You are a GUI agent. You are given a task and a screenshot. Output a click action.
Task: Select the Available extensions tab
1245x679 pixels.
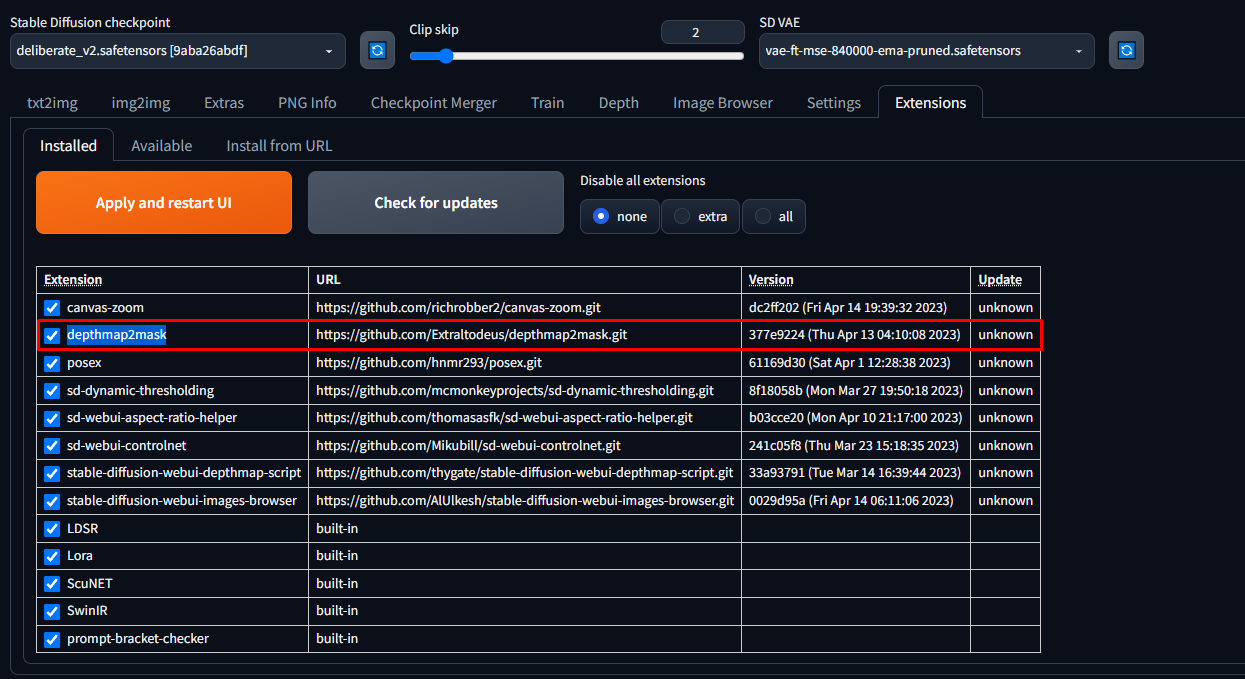tap(161, 146)
